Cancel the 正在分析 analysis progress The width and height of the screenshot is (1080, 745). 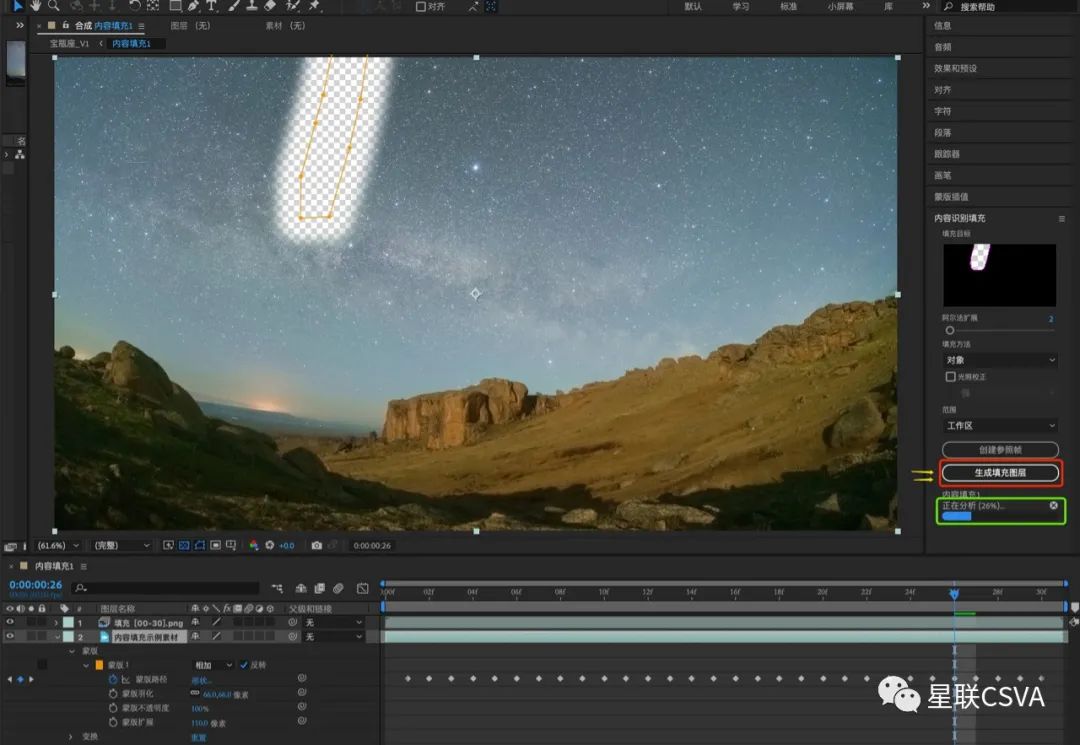point(1053,506)
